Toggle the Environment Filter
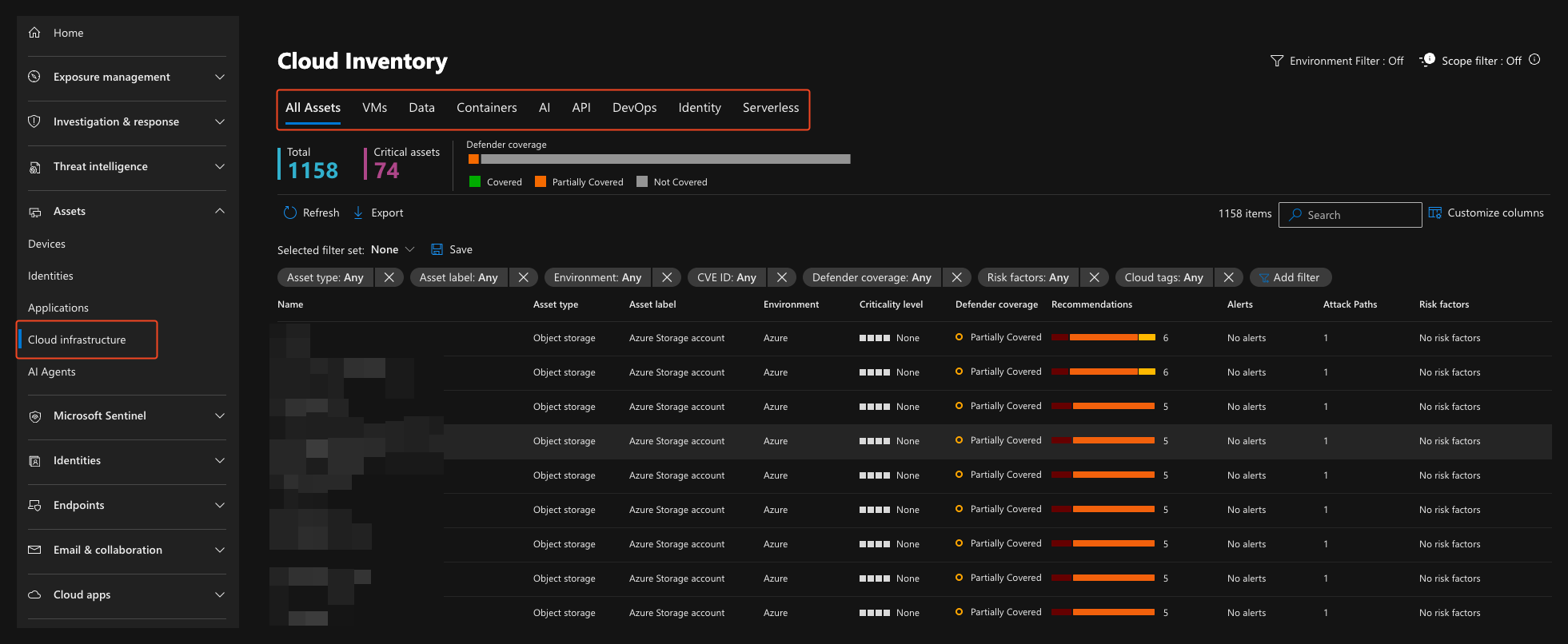 1336,61
